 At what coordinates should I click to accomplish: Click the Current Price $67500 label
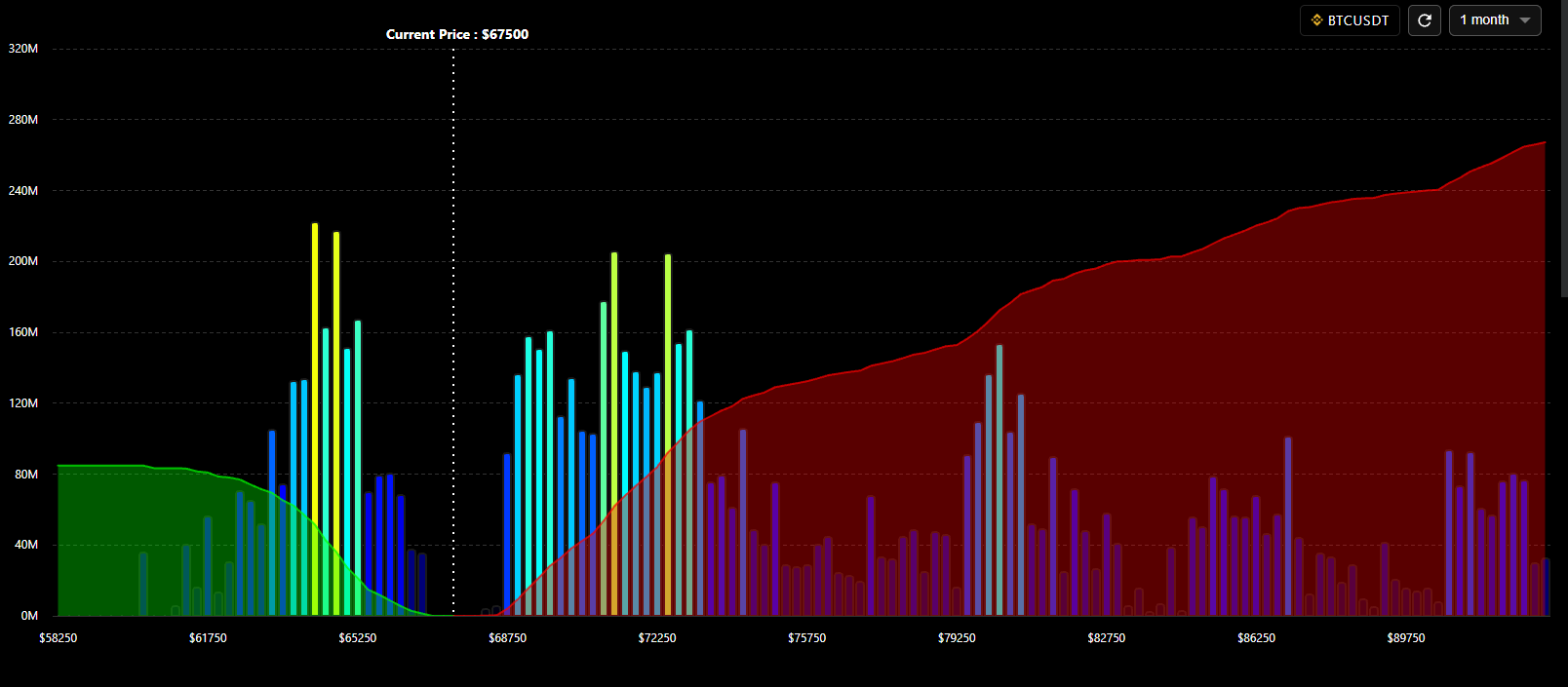tap(456, 34)
